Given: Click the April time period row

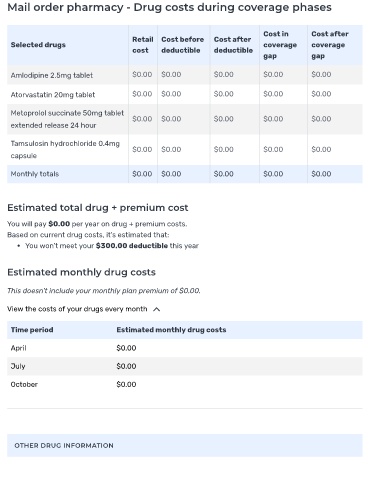Looking at the screenshot, I should [x=185, y=348].
